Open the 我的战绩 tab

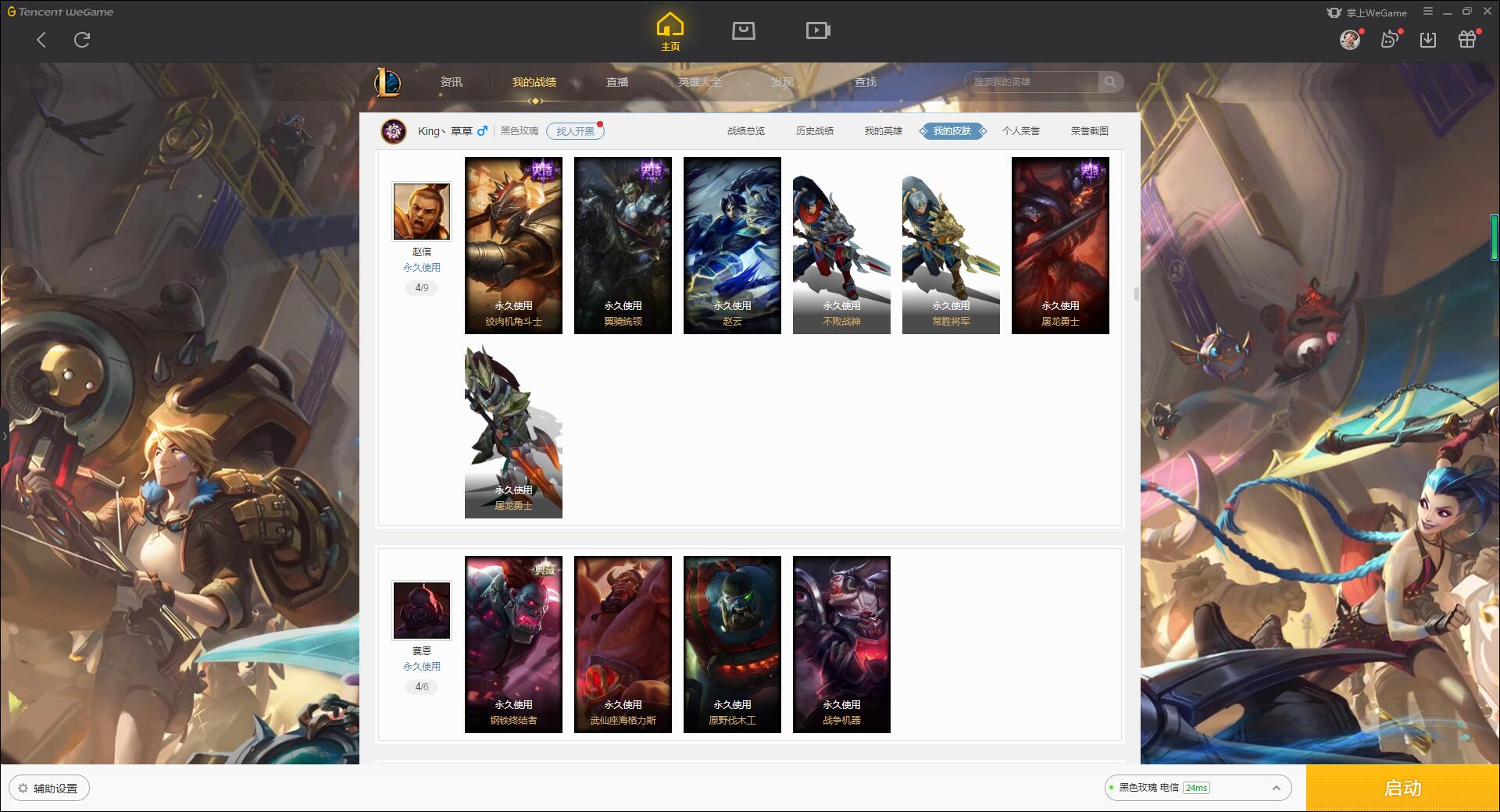534,82
